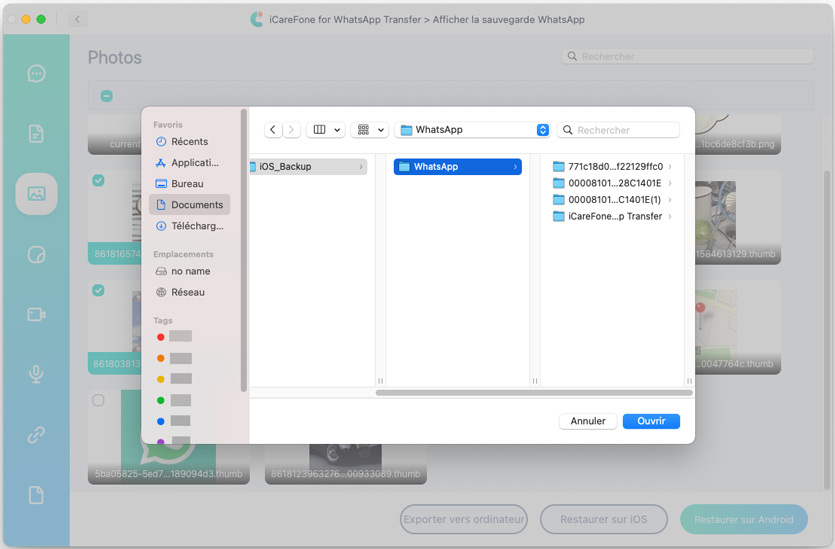Navigate forward in the file dialog
The image size is (835, 549).
291,130
